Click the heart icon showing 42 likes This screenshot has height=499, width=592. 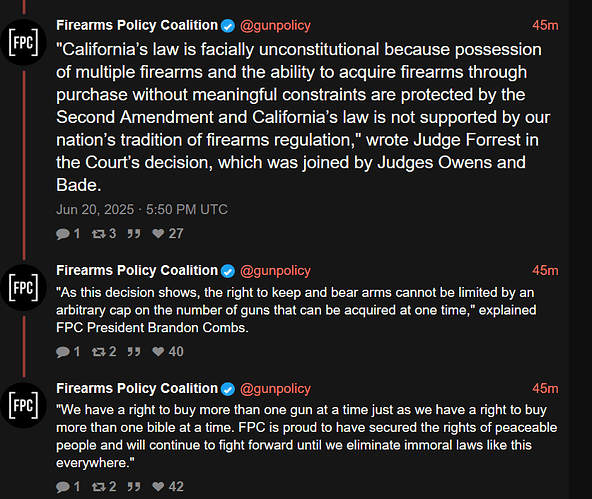tap(158, 487)
